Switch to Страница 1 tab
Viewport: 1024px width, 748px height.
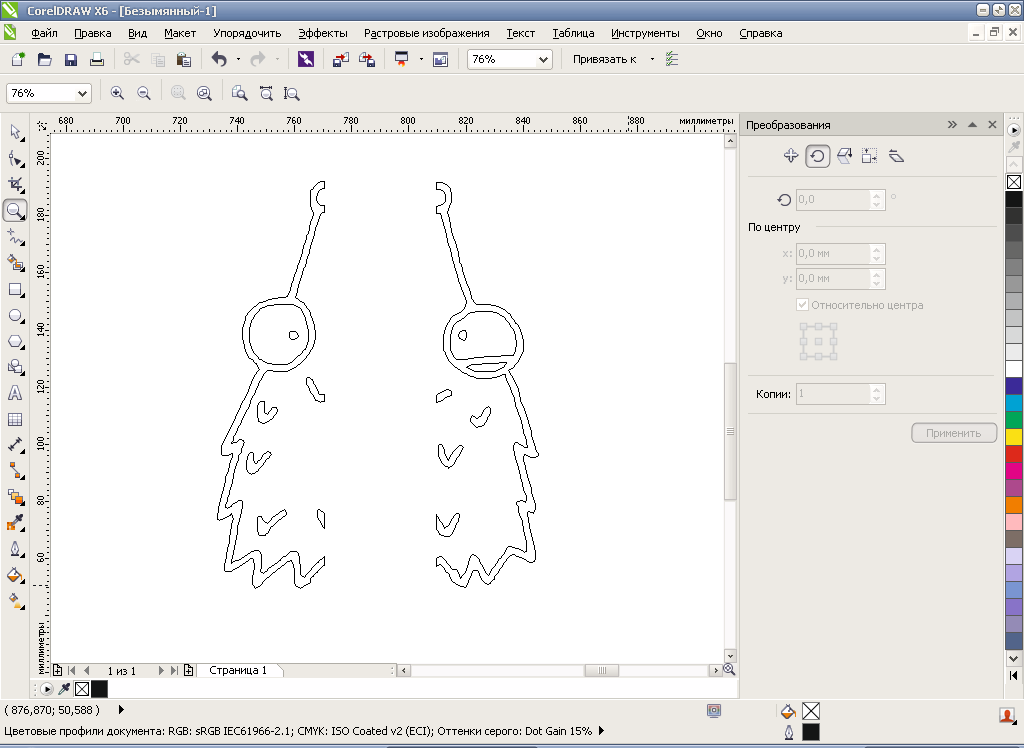[238, 670]
